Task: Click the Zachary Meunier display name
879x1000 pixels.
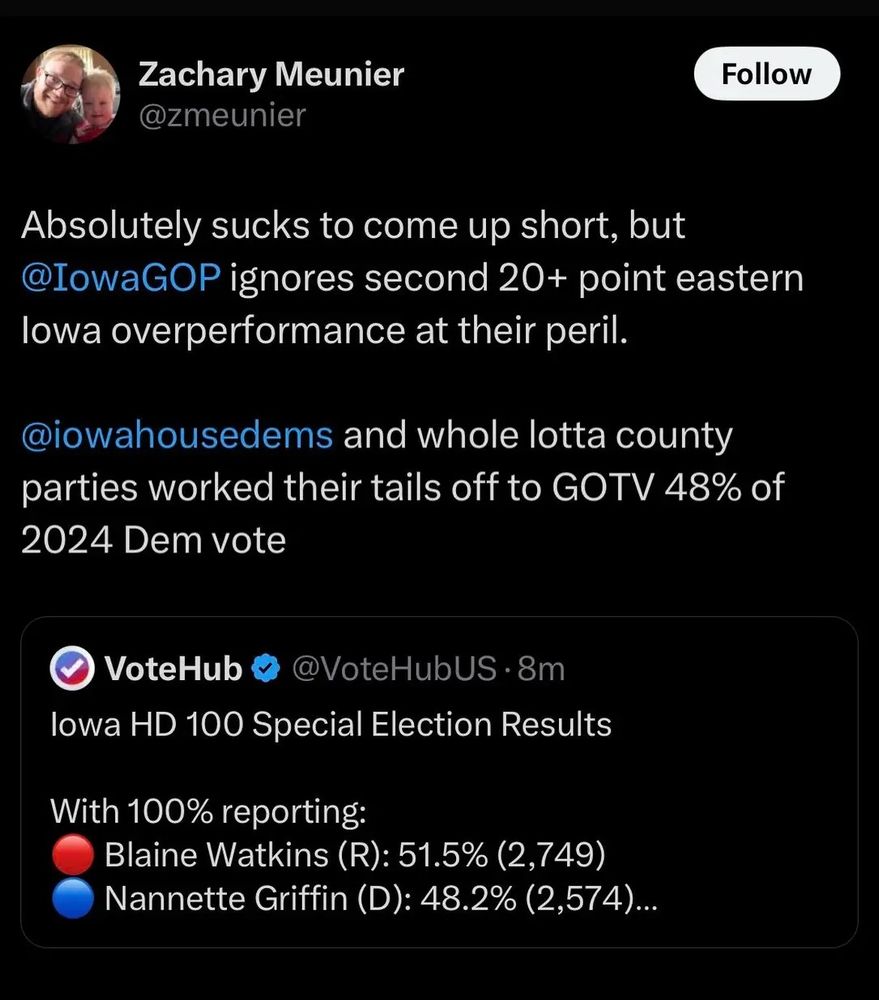Action: pyautogui.click(x=271, y=74)
